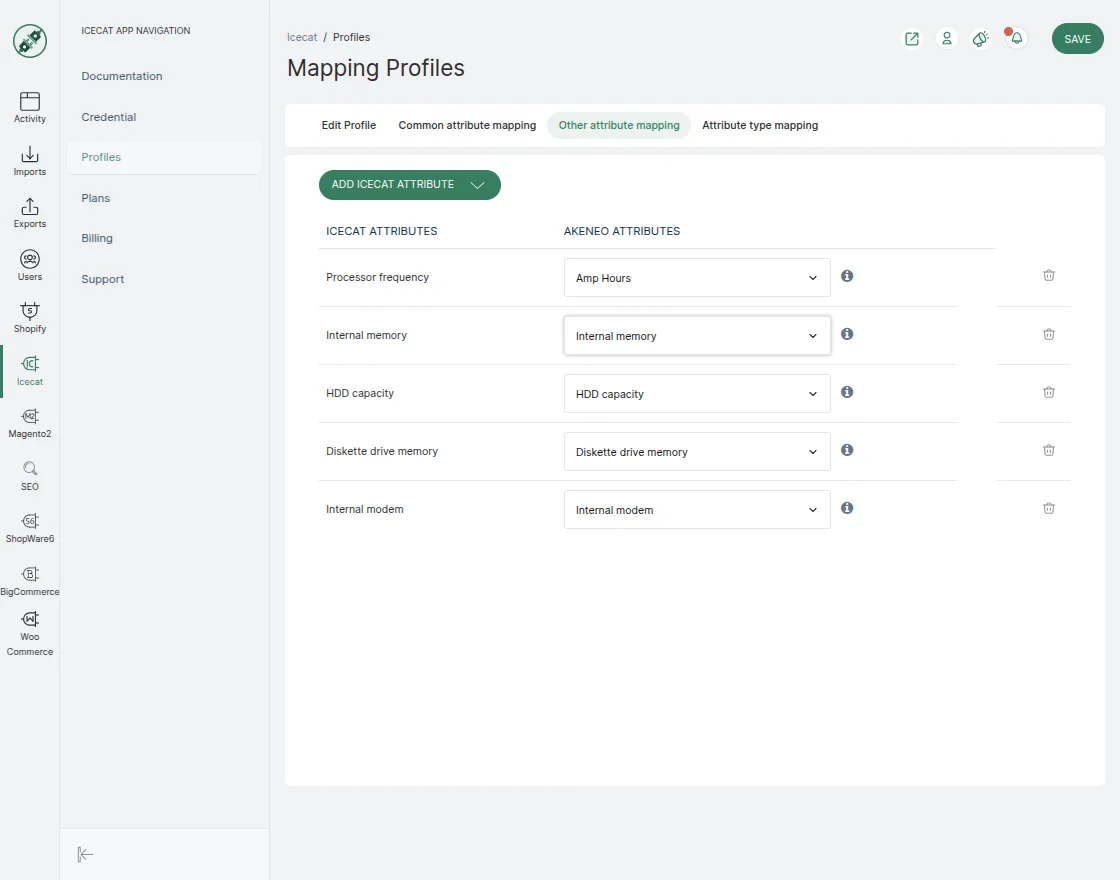Navigate to Billing in the app menu
Image resolution: width=1120 pixels, height=880 pixels.
[x=97, y=238]
